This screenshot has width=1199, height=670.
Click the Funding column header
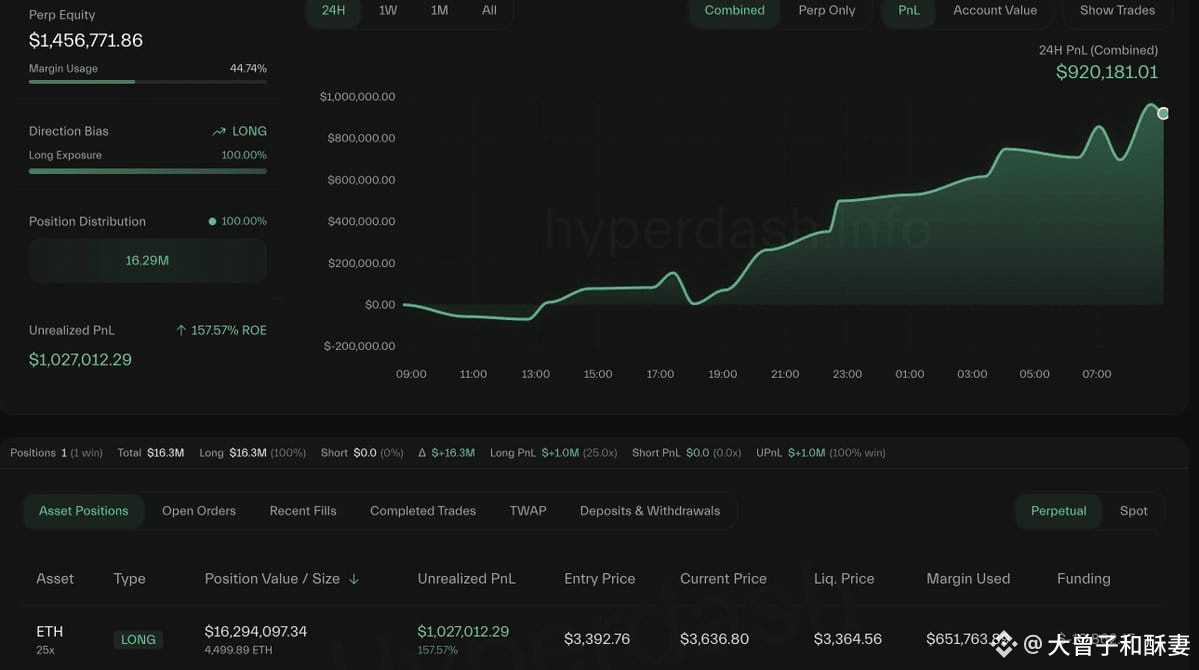click(1084, 579)
